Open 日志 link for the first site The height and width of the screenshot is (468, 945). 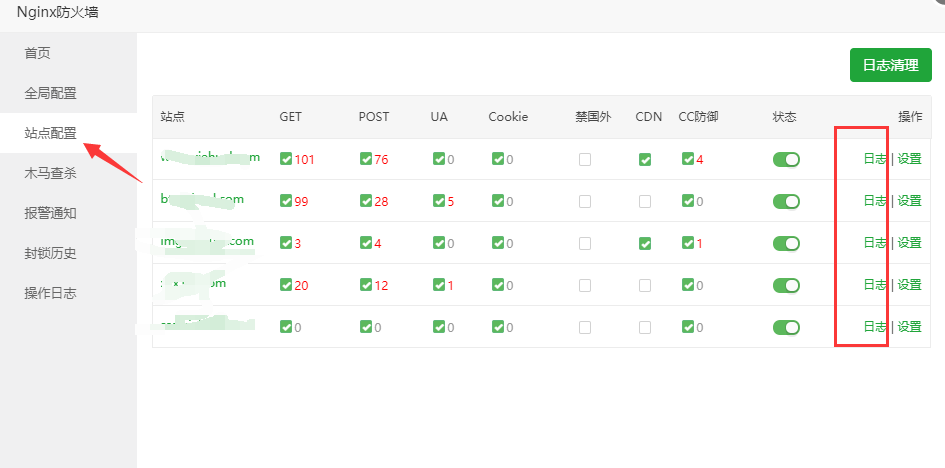tap(874, 159)
